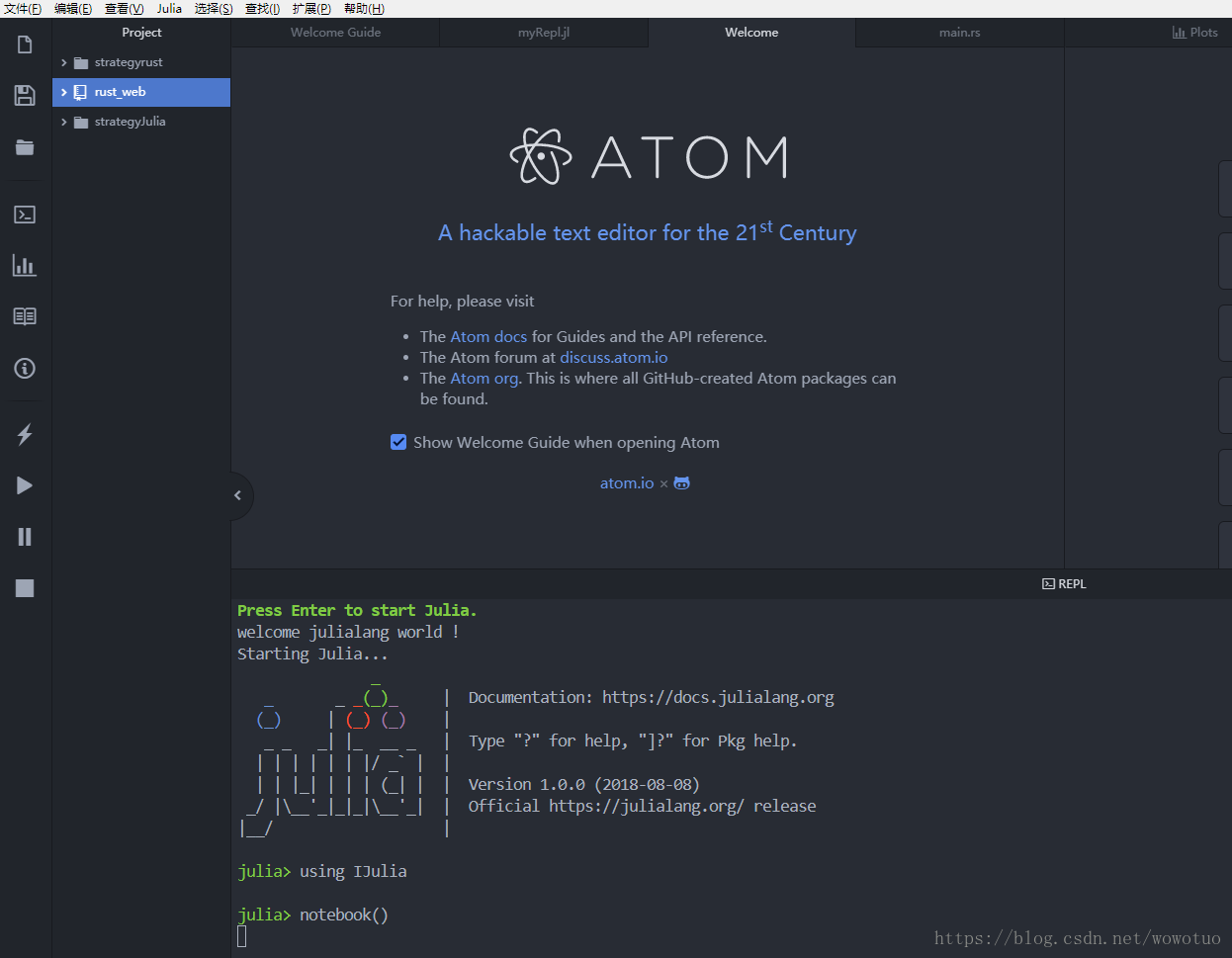Open the discuss.atom.io link
This screenshot has height=958, width=1232.
tap(614, 357)
